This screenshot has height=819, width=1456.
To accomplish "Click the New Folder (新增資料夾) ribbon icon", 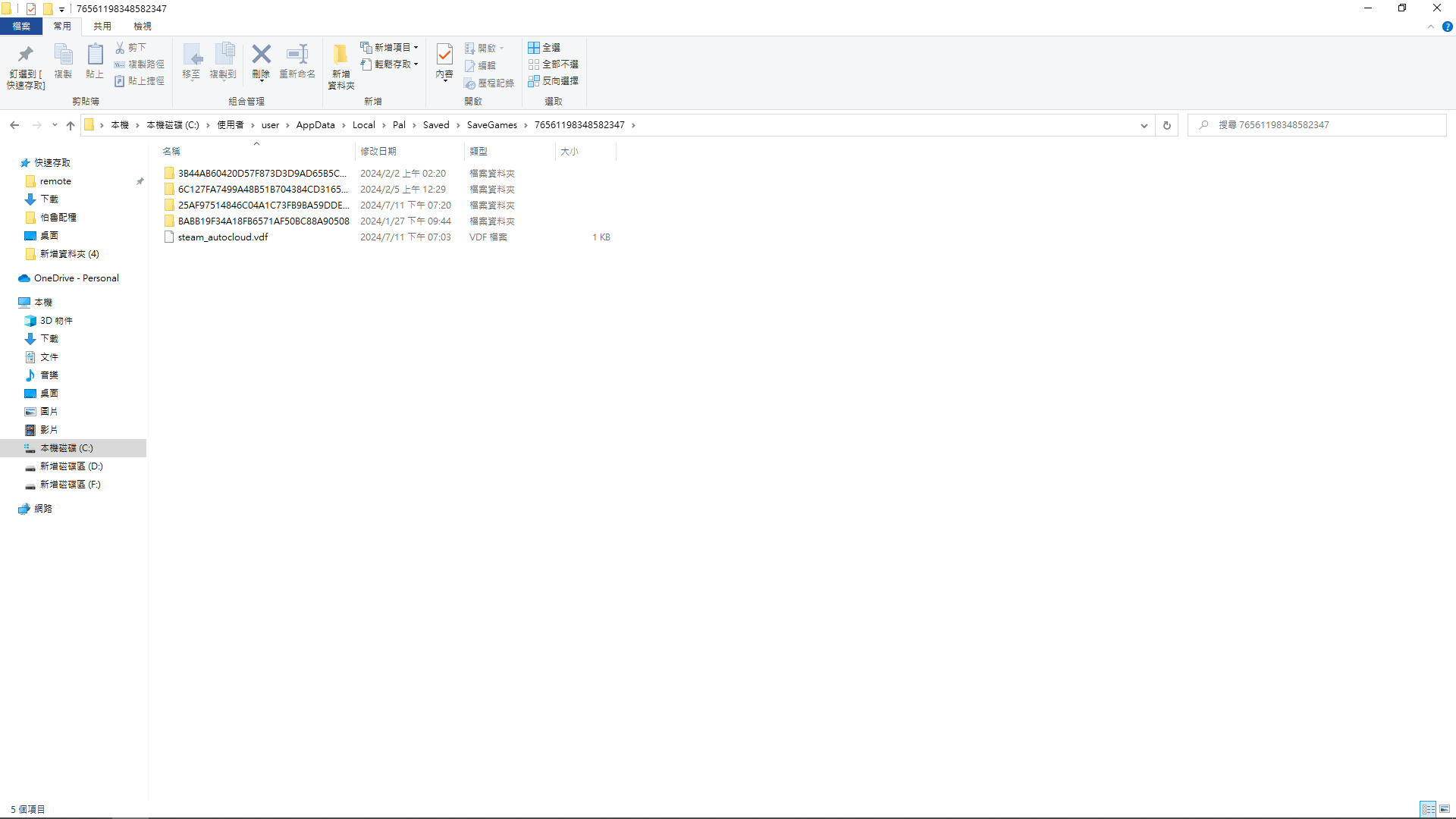I will pos(340,55).
